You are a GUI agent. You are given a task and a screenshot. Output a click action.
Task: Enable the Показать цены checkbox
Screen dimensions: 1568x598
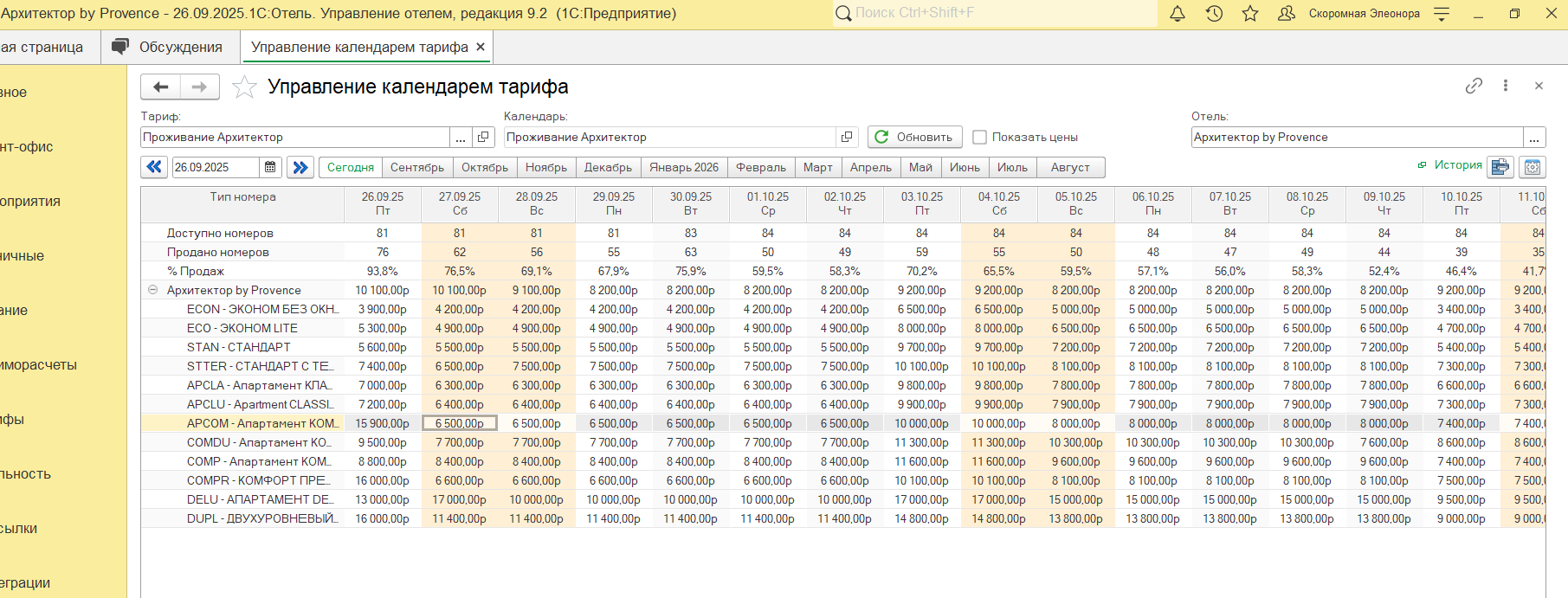point(980,138)
